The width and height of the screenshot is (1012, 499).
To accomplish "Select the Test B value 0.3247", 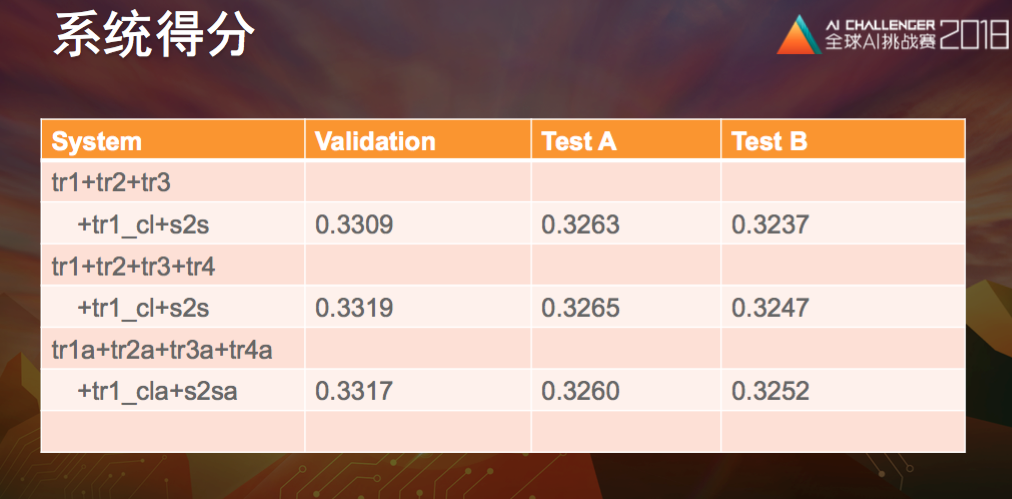I will [770, 308].
